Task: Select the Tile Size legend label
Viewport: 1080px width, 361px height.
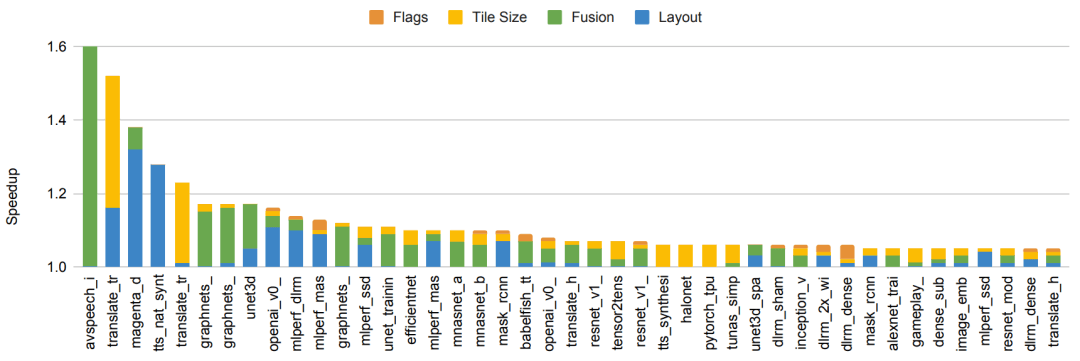Action: [498, 17]
